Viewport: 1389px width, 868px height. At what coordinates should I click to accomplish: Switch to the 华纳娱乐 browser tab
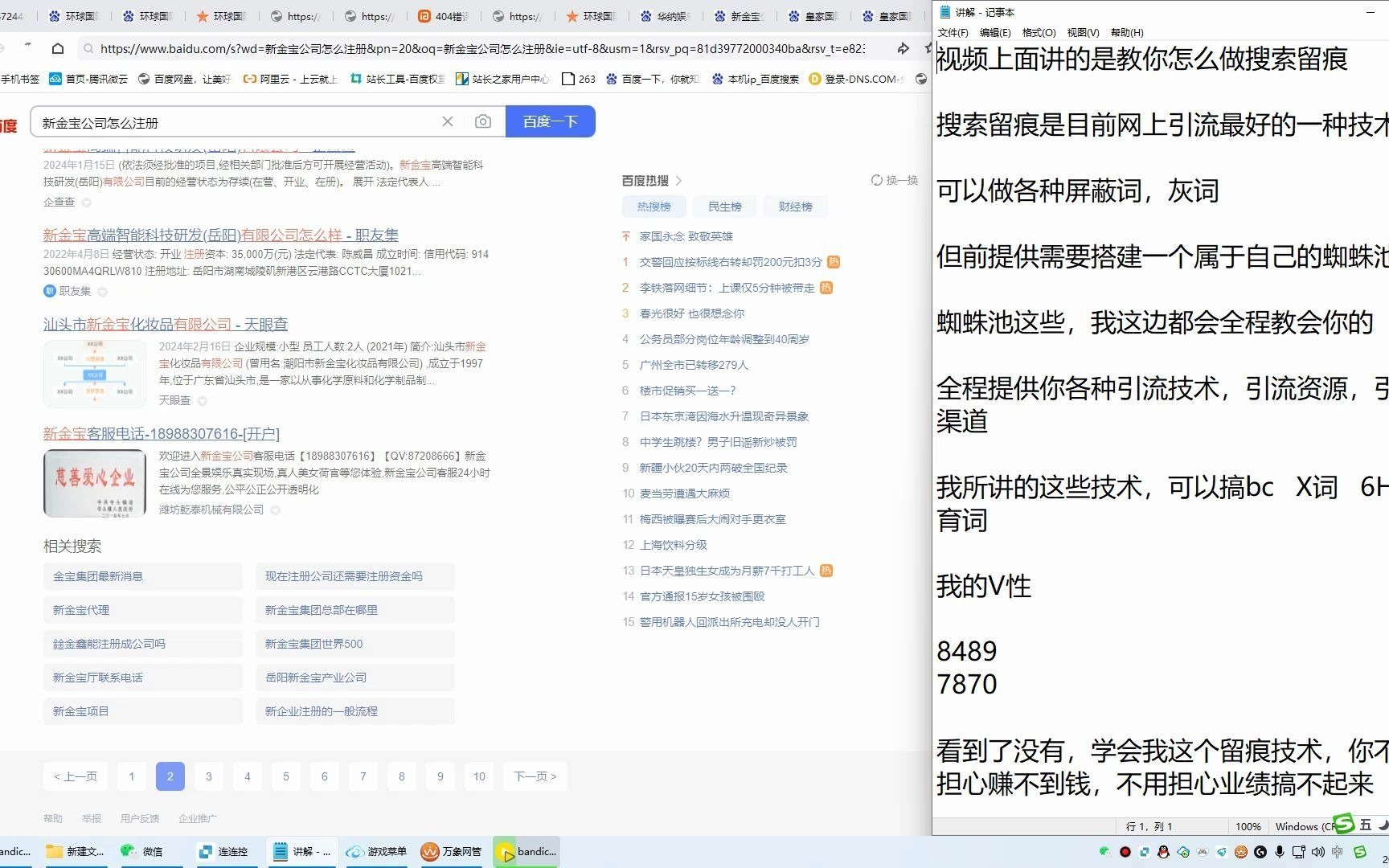pos(664,16)
